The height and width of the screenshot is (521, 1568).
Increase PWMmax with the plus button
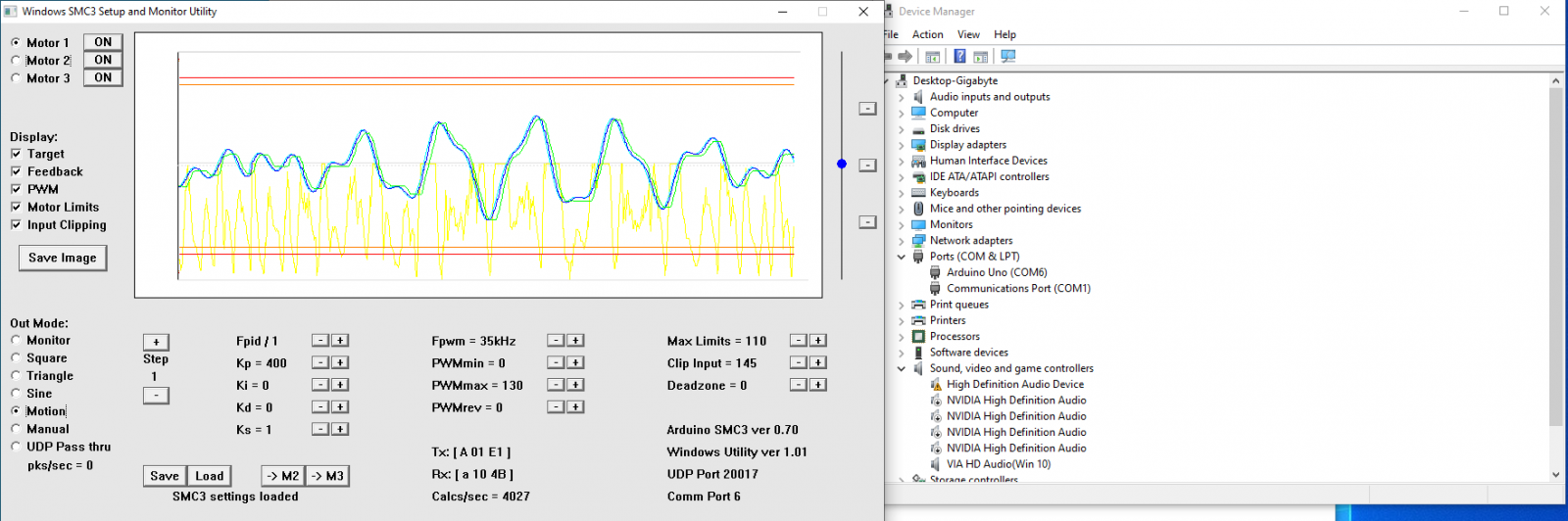pyautogui.click(x=575, y=385)
